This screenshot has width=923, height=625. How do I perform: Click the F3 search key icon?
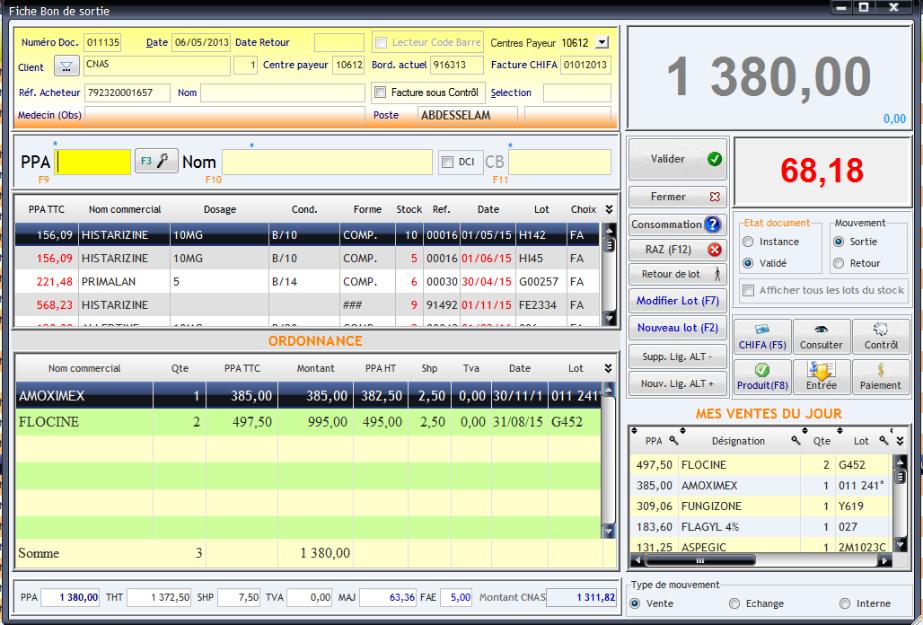point(156,161)
